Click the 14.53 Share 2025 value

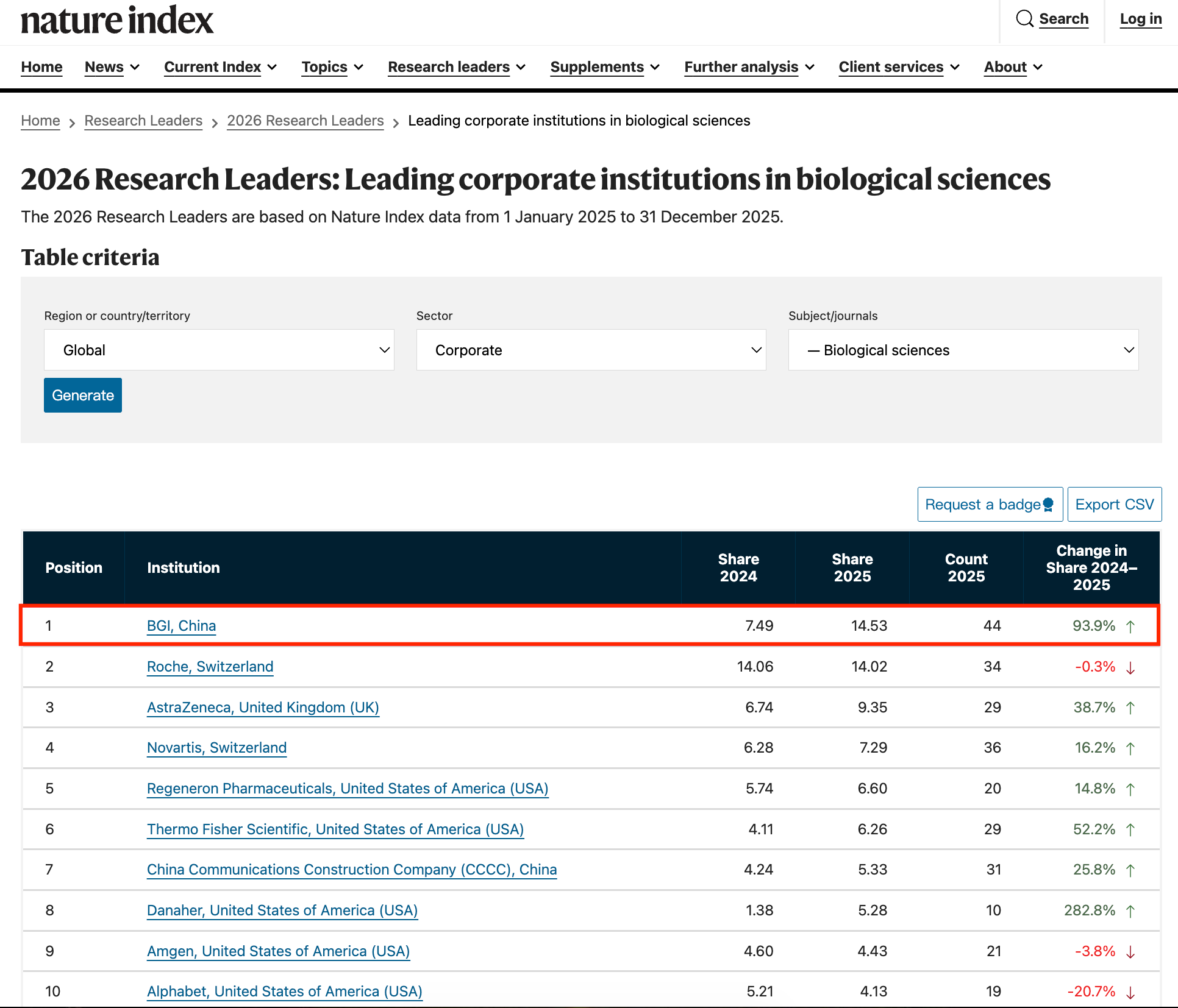[869, 626]
